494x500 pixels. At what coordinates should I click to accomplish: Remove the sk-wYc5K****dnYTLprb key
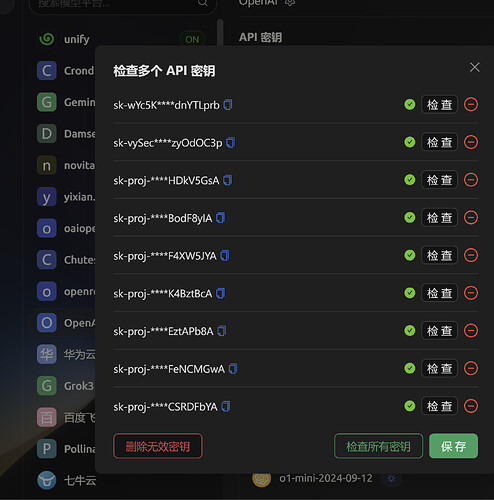point(471,105)
